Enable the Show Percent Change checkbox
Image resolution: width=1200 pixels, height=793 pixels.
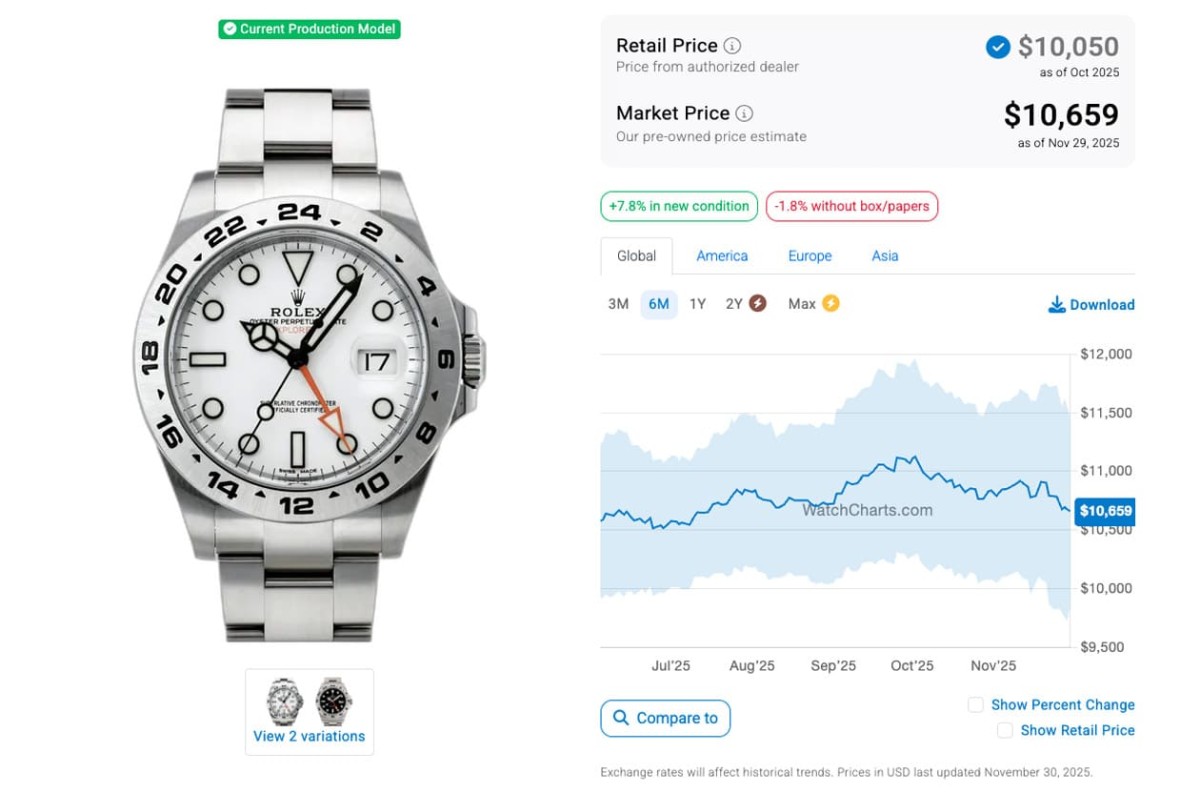coord(976,705)
